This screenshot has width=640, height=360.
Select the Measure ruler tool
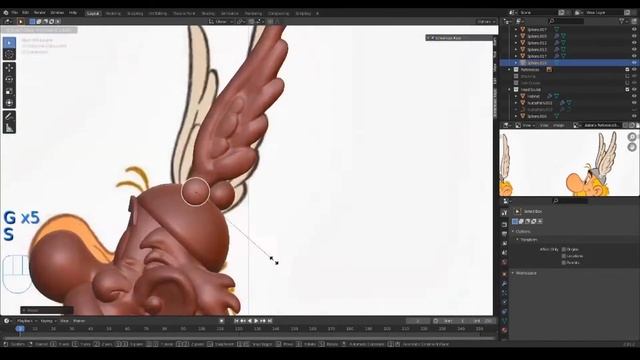tap(9, 128)
